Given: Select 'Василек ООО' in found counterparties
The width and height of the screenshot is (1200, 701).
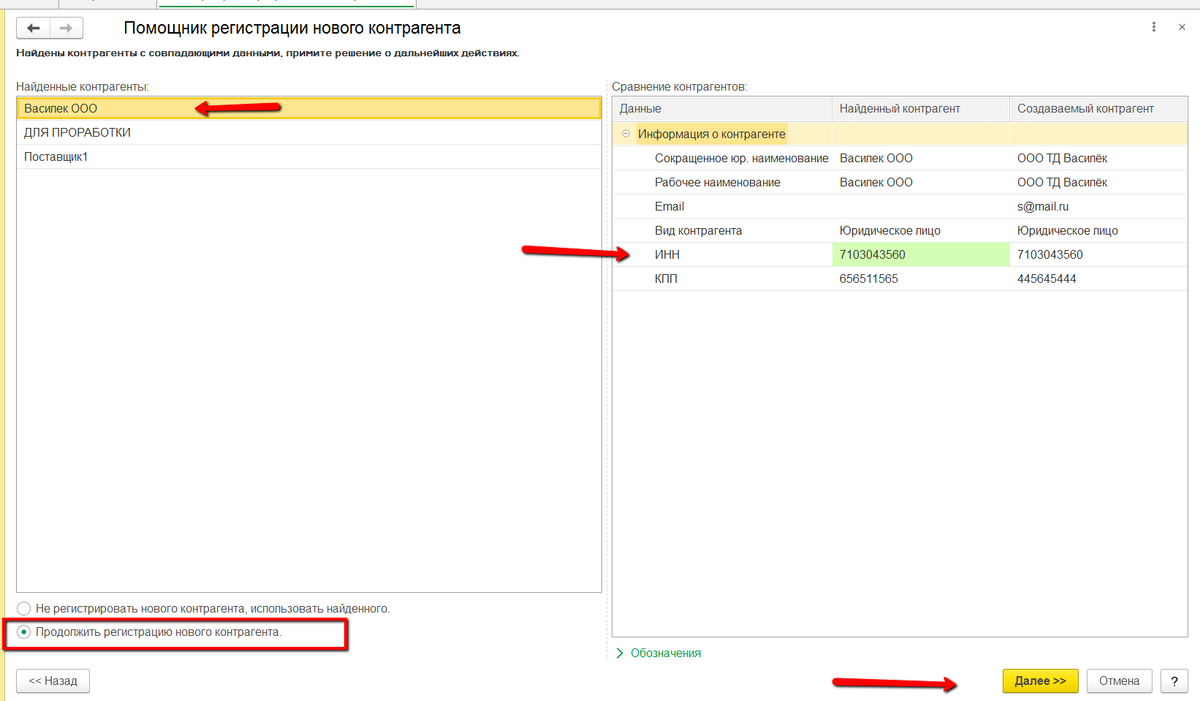Looking at the screenshot, I should click(x=309, y=108).
